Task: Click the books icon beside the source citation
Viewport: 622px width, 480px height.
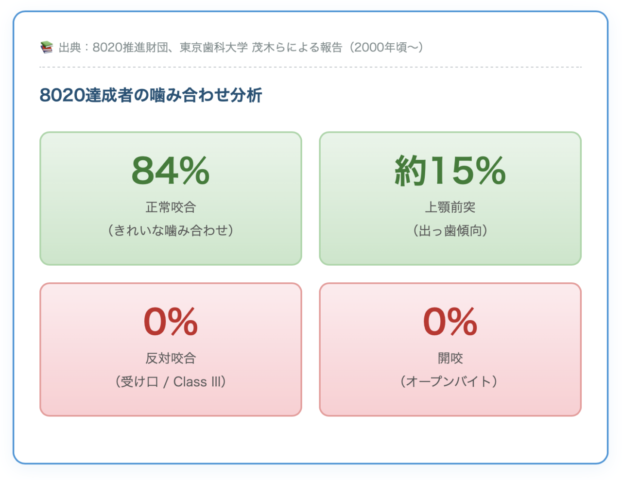Action: pos(46,47)
